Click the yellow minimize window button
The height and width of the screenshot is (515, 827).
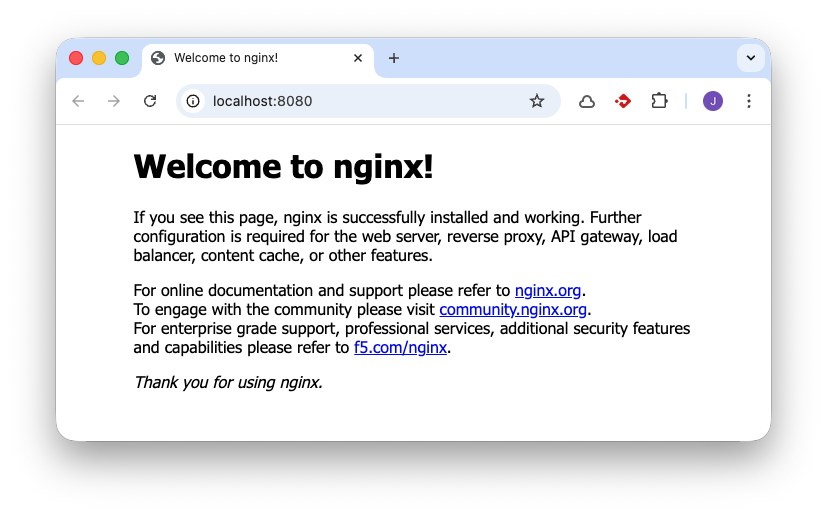pyautogui.click(x=99, y=58)
